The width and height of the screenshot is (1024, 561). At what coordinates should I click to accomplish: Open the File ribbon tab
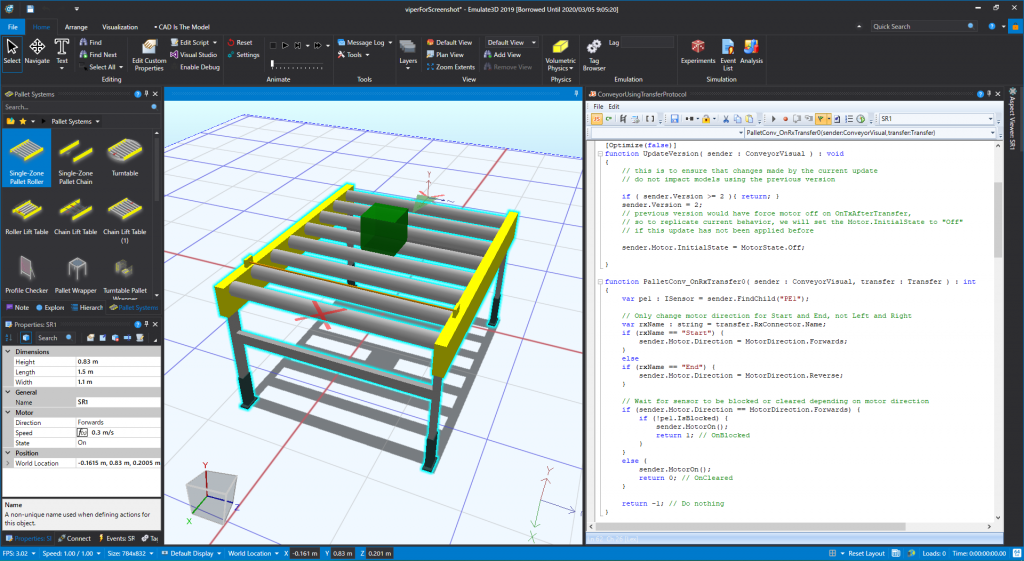[12, 27]
